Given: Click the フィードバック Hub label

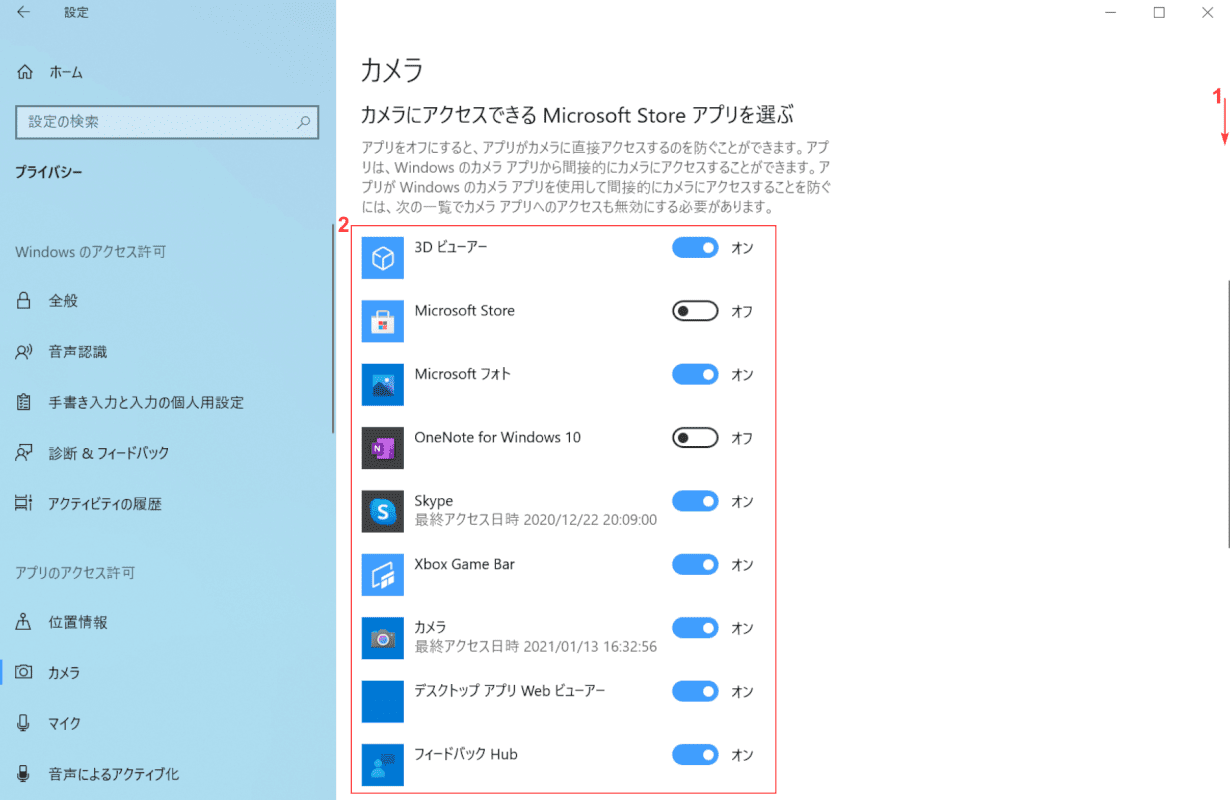Looking at the screenshot, I should (466, 754).
